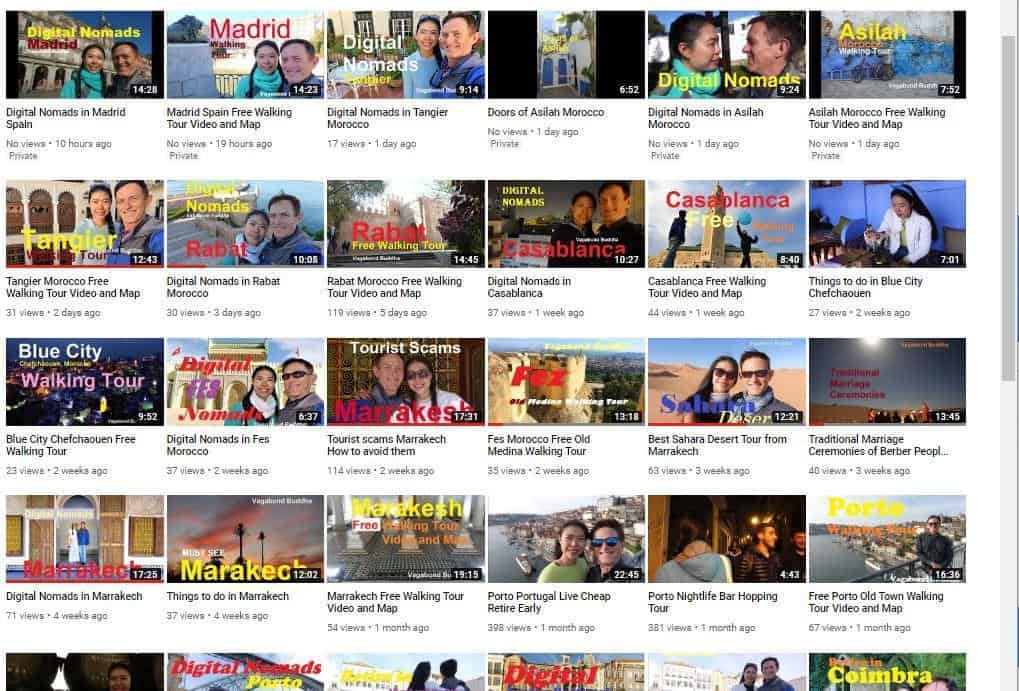Play the Asilah Morocco Free Walking Tour thumbnail

(887, 55)
